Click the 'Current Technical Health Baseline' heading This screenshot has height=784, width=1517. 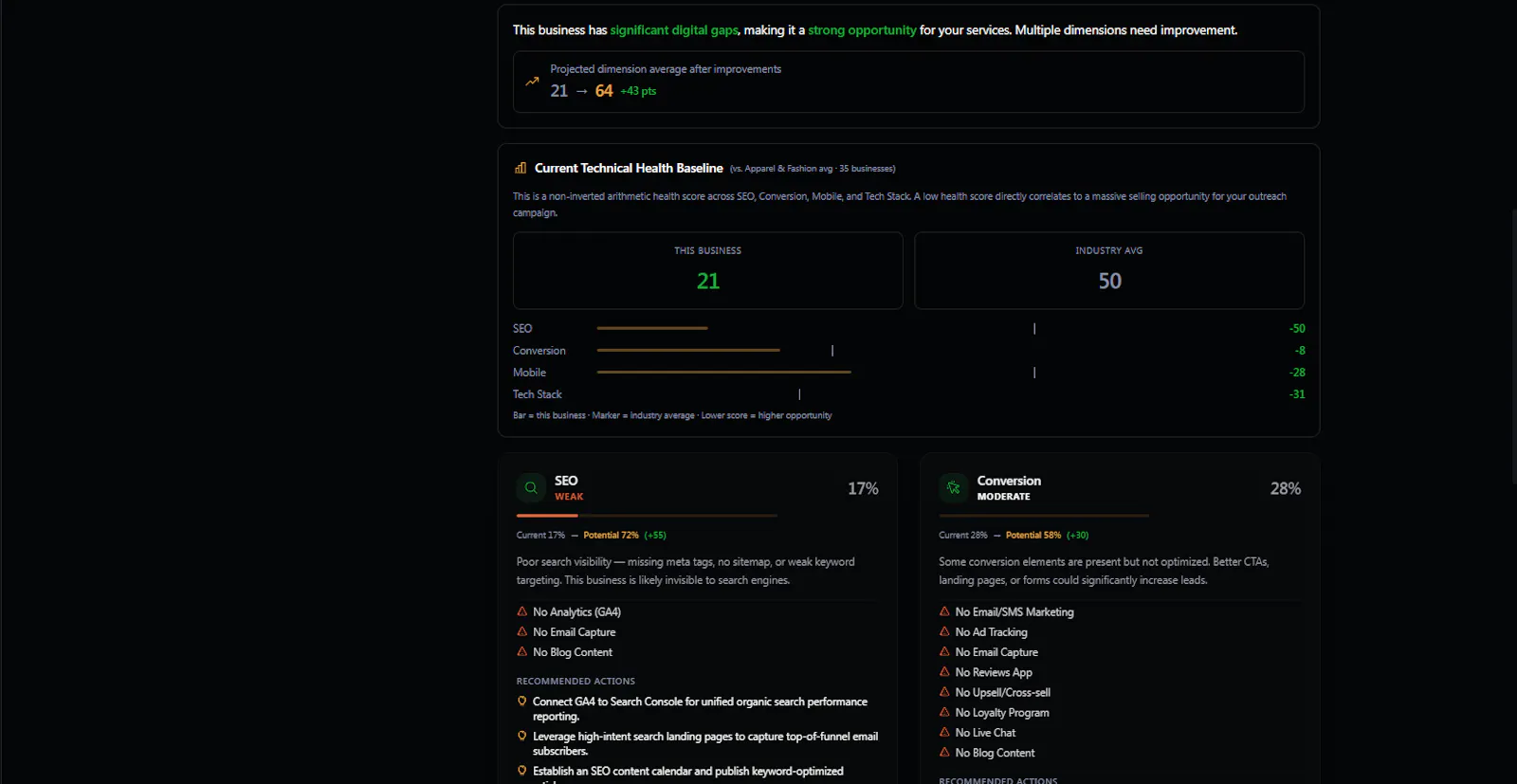pos(629,168)
